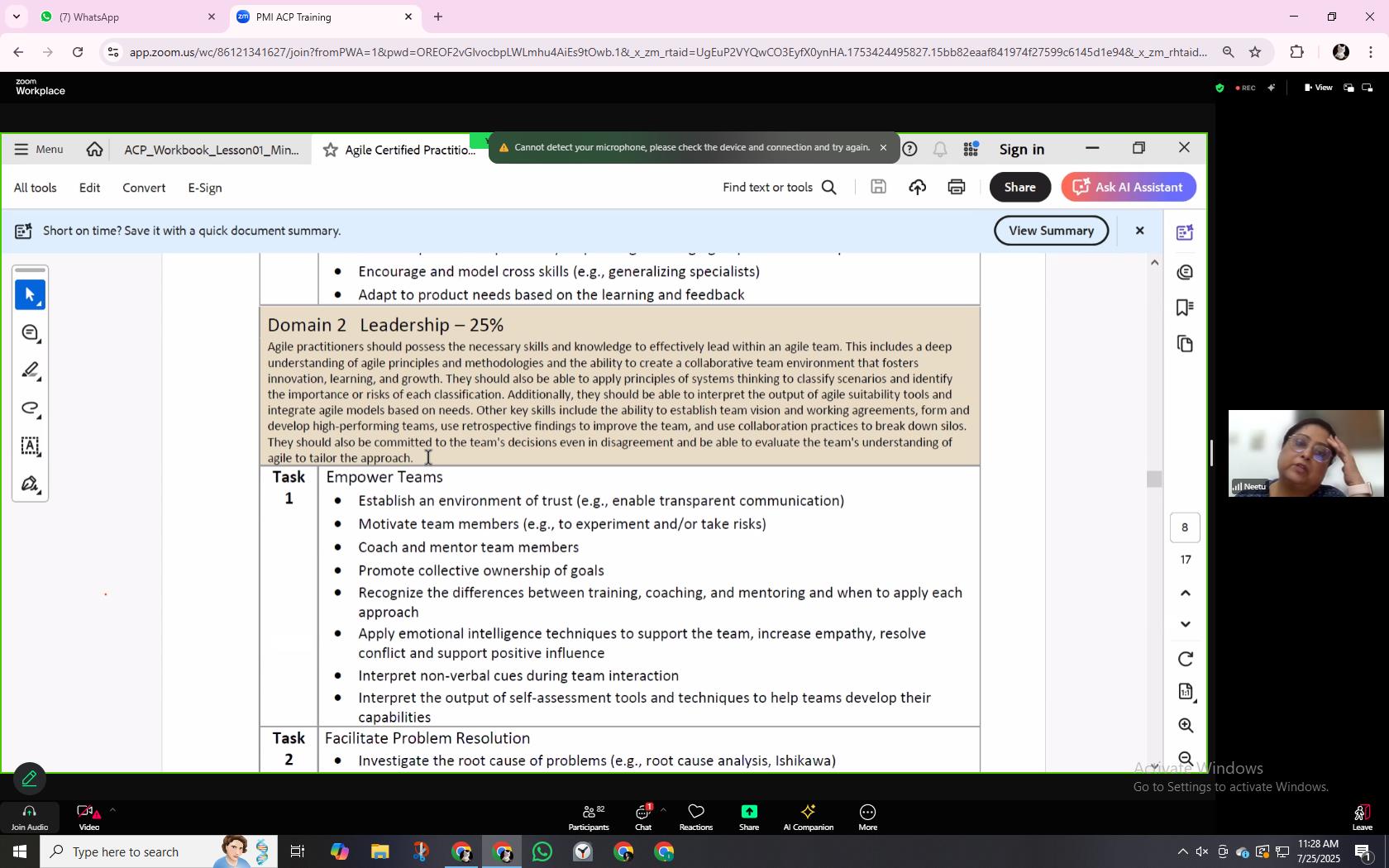Image resolution: width=1389 pixels, height=868 pixels.
Task: Show hidden system tray icons
Action: 1182,852
